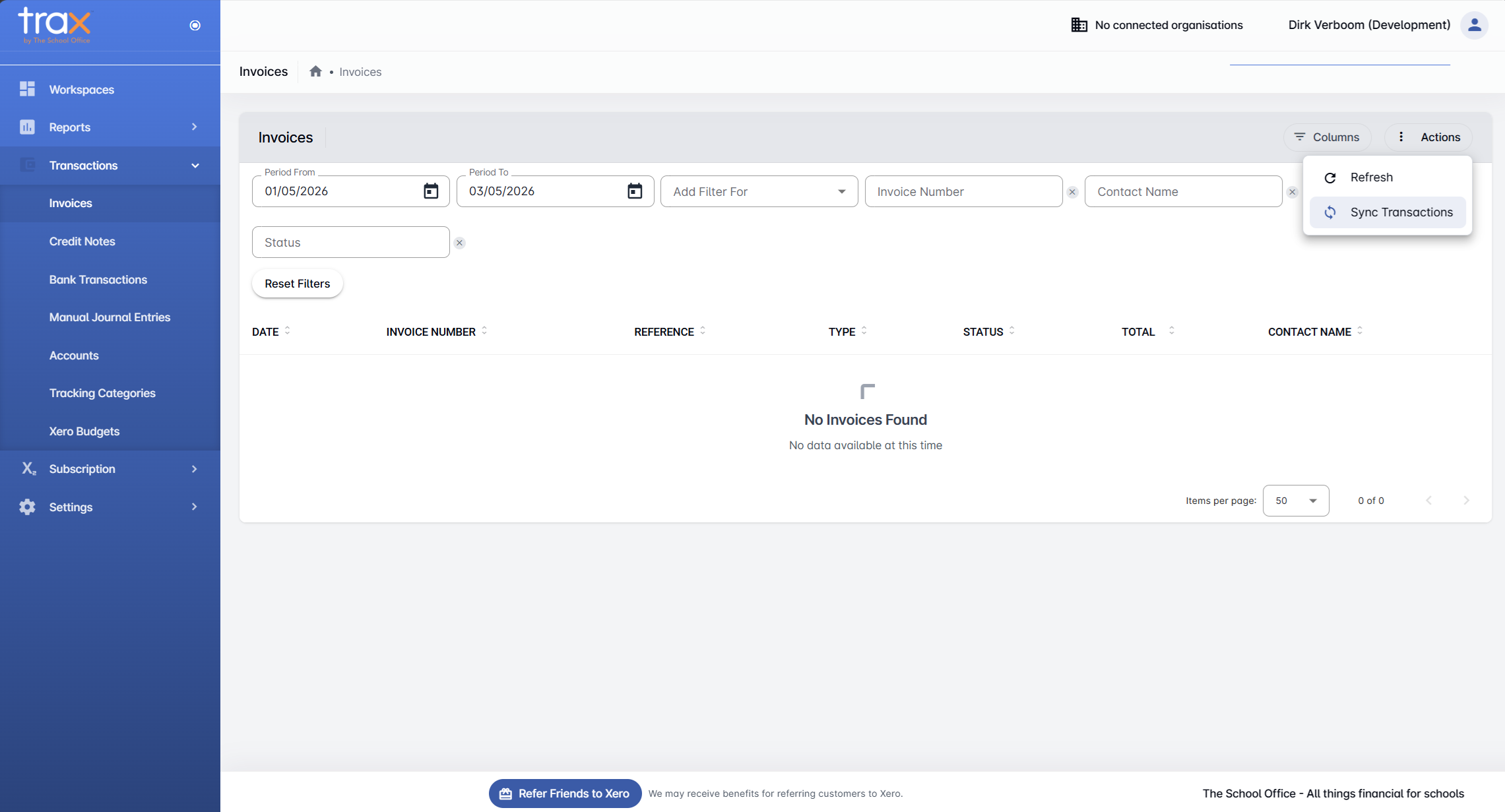Screen dimensions: 1505x812
Task: Click the Workspaces grid icon
Action: 27,89
